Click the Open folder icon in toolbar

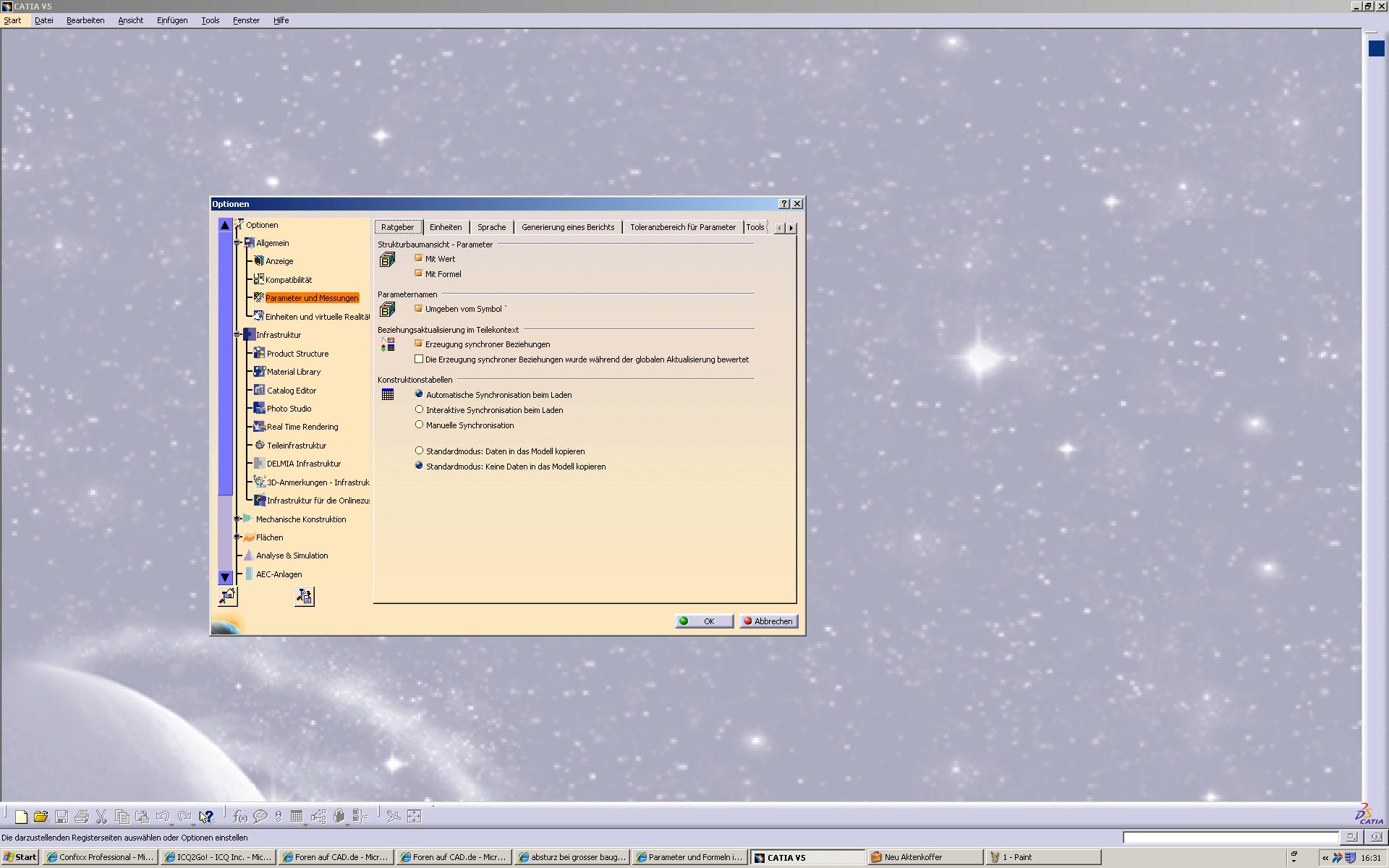pos(41,817)
